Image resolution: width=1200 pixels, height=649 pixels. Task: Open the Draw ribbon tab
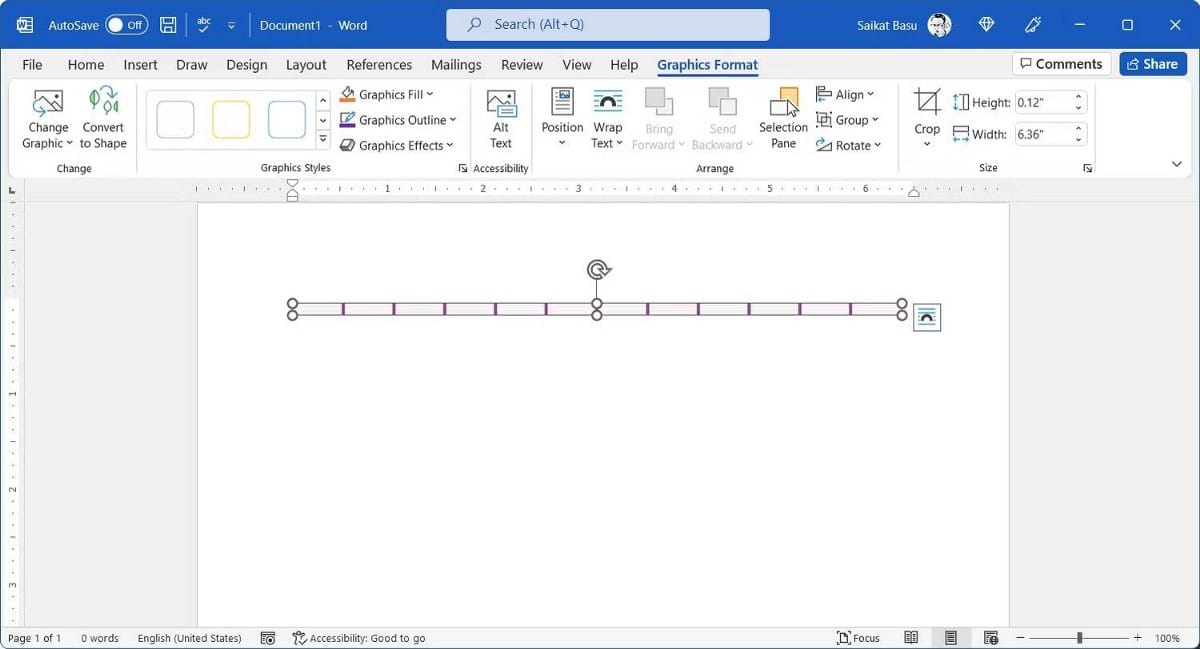191,64
